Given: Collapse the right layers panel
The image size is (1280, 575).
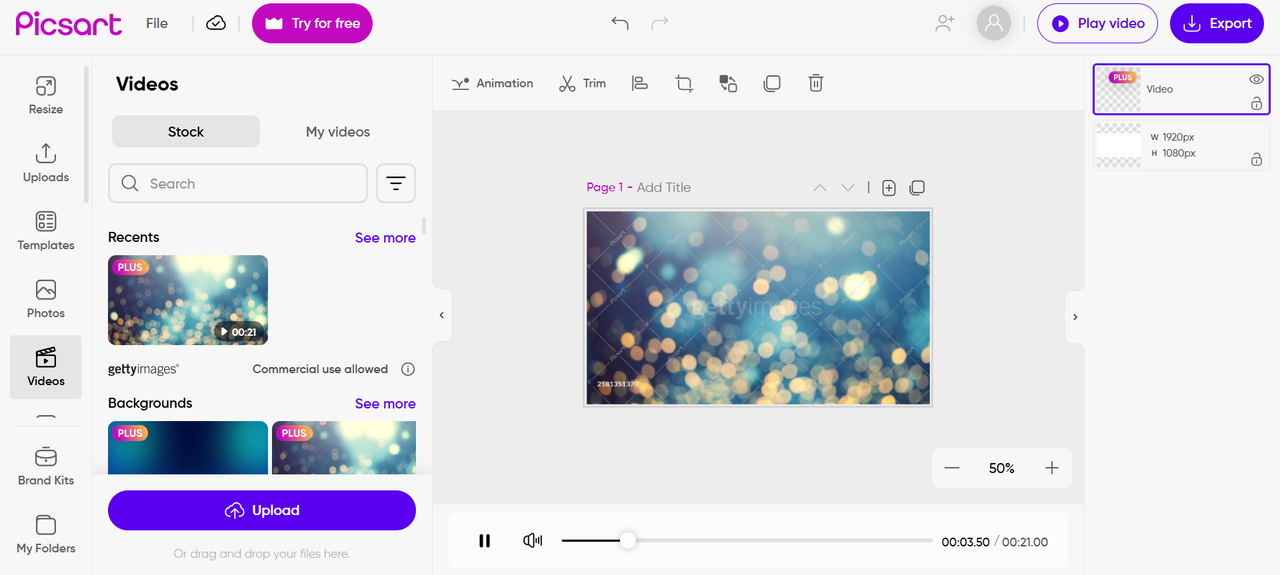Looking at the screenshot, I should (x=1075, y=317).
